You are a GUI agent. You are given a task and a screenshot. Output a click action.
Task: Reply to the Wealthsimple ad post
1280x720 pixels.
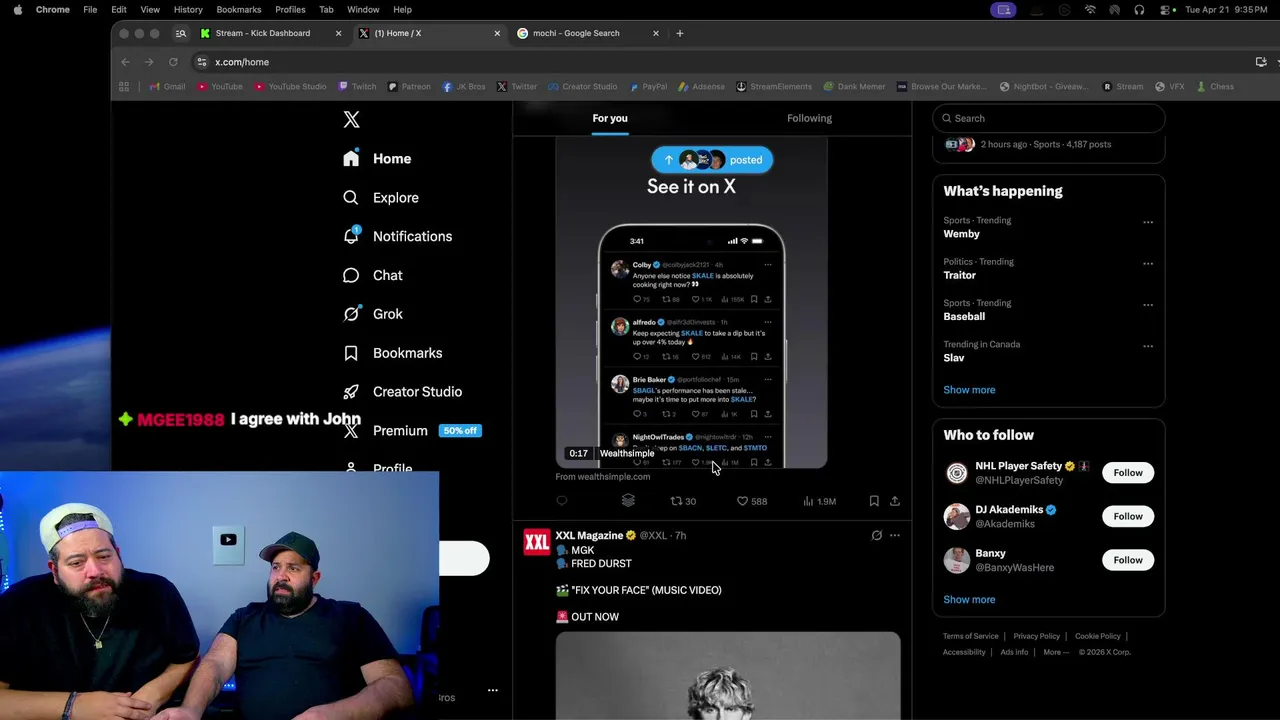[x=562, y=501]
